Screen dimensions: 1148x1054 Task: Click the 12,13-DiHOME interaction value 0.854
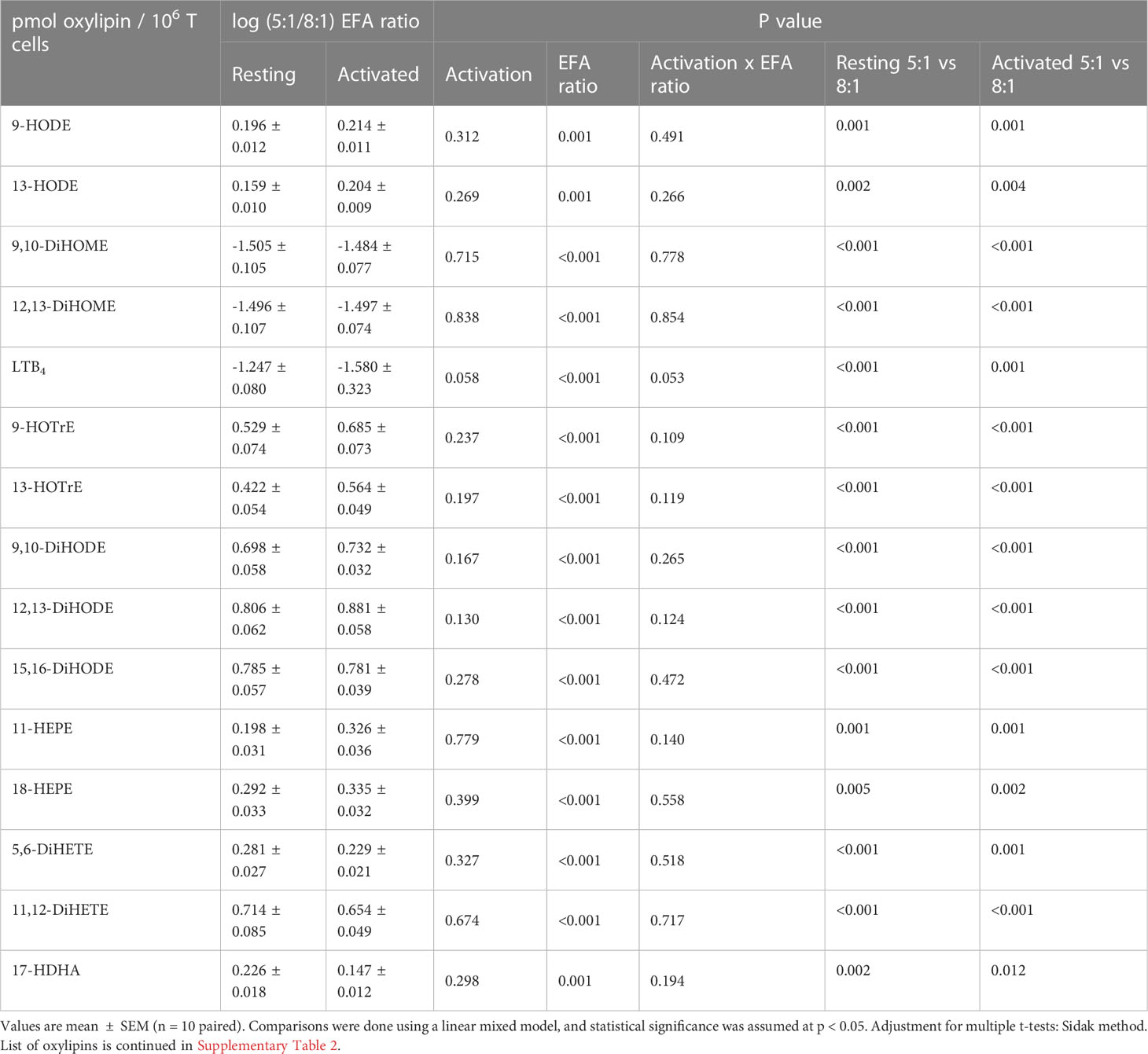click(668, 318)
